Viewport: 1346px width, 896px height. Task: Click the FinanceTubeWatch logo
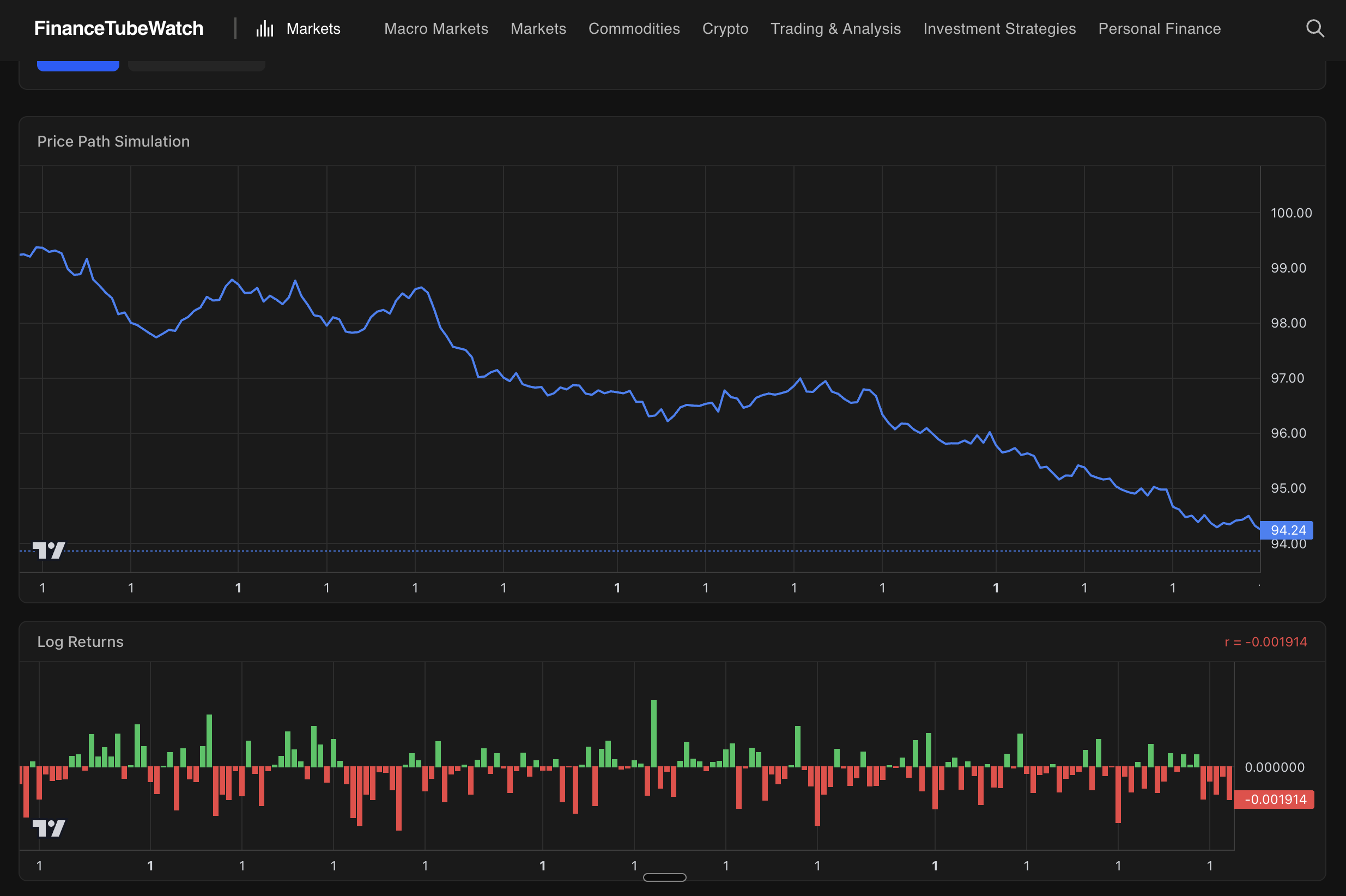coord(119,27)
